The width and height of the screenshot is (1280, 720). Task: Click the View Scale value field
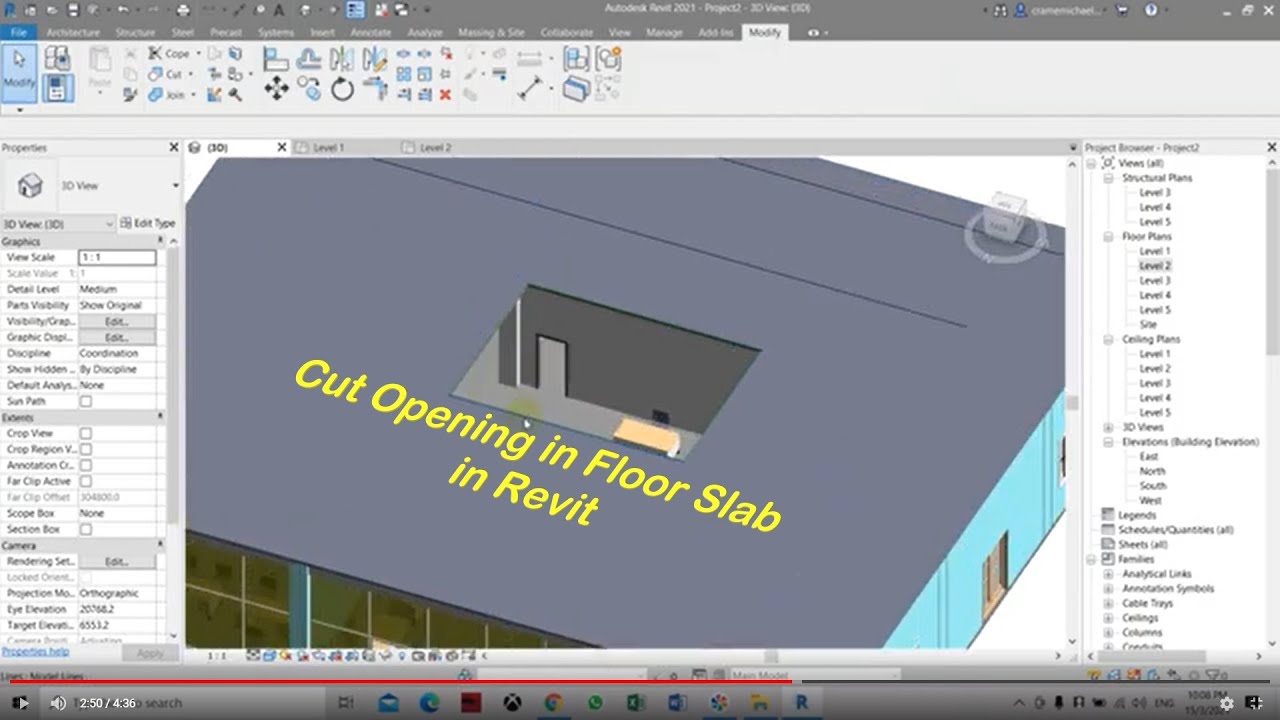pos(117,257)
